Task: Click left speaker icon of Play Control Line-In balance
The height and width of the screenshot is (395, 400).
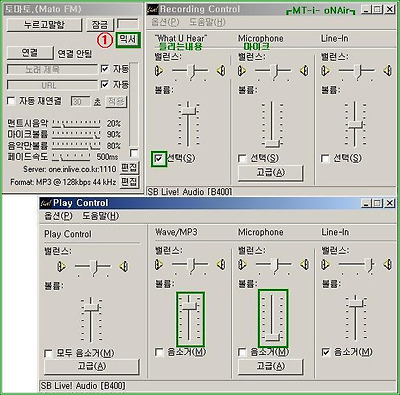Action: pyautogui.click(x=325, y=265)
